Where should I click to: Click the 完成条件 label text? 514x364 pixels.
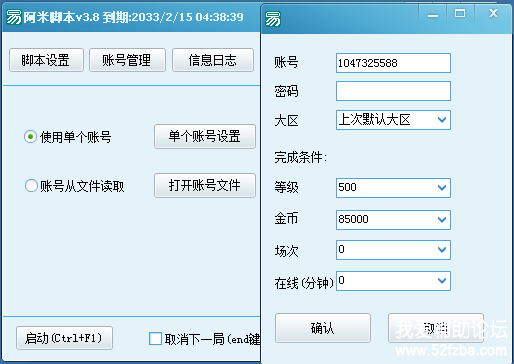point(301,157)
